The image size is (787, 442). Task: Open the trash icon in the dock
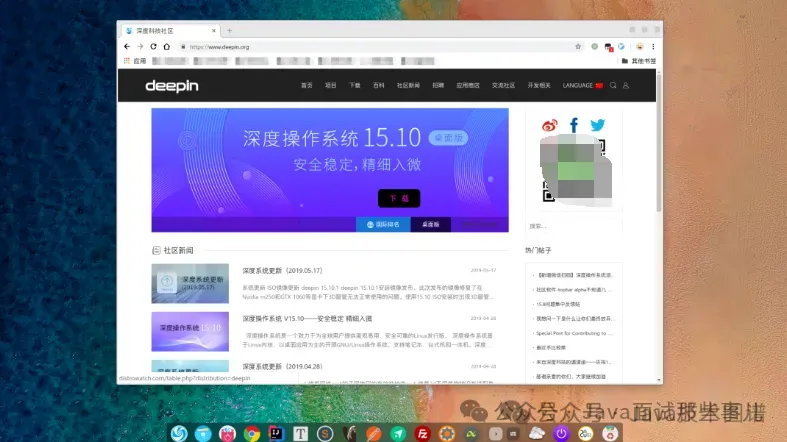(610, 433)
